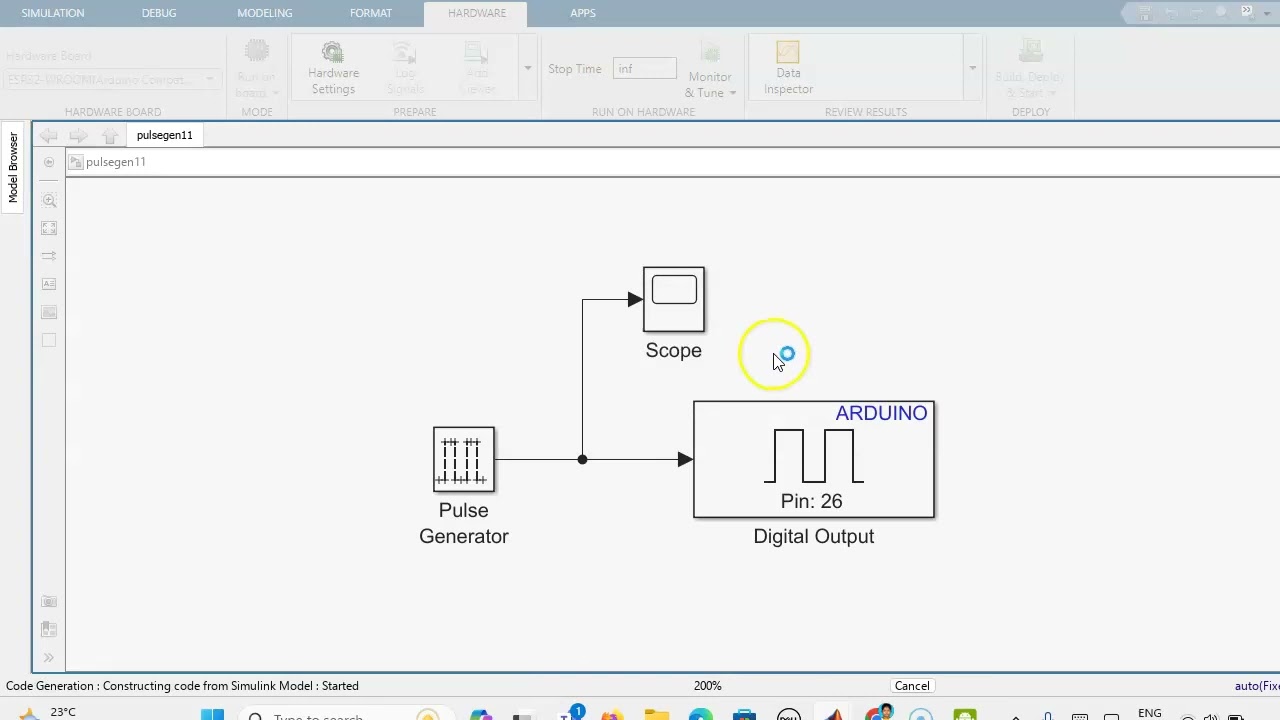Click the search magnifier in quick access toolbar
This screenshot has height=720, width=1280.
tap(1221, 12)
